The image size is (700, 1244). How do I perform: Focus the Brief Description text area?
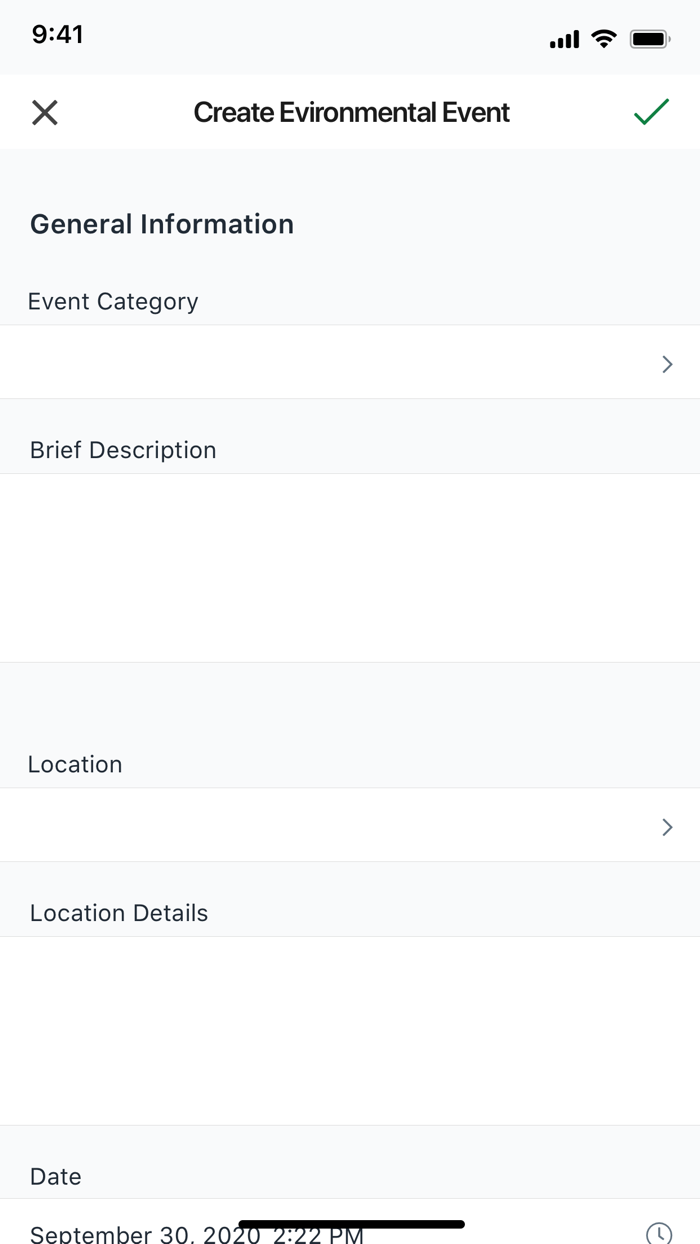point(350,567)
